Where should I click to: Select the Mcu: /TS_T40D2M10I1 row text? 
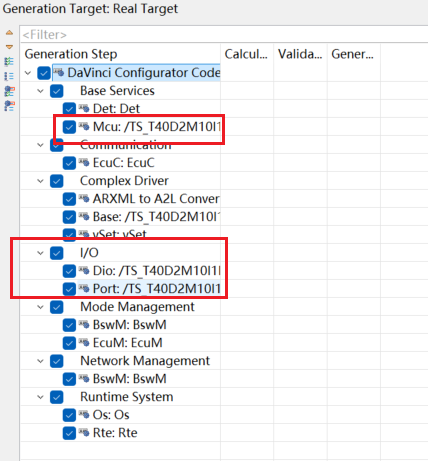(157, 127)
